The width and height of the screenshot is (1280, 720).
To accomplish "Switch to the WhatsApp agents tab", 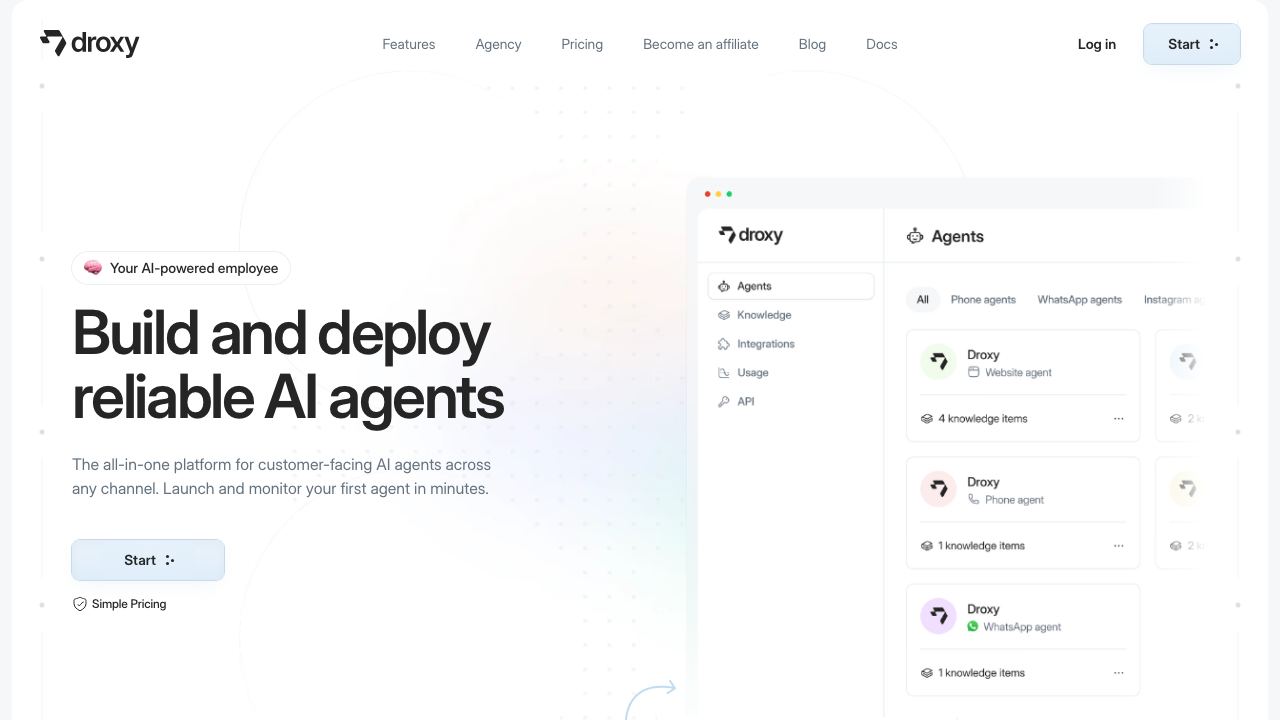I will click(1080, 299).
